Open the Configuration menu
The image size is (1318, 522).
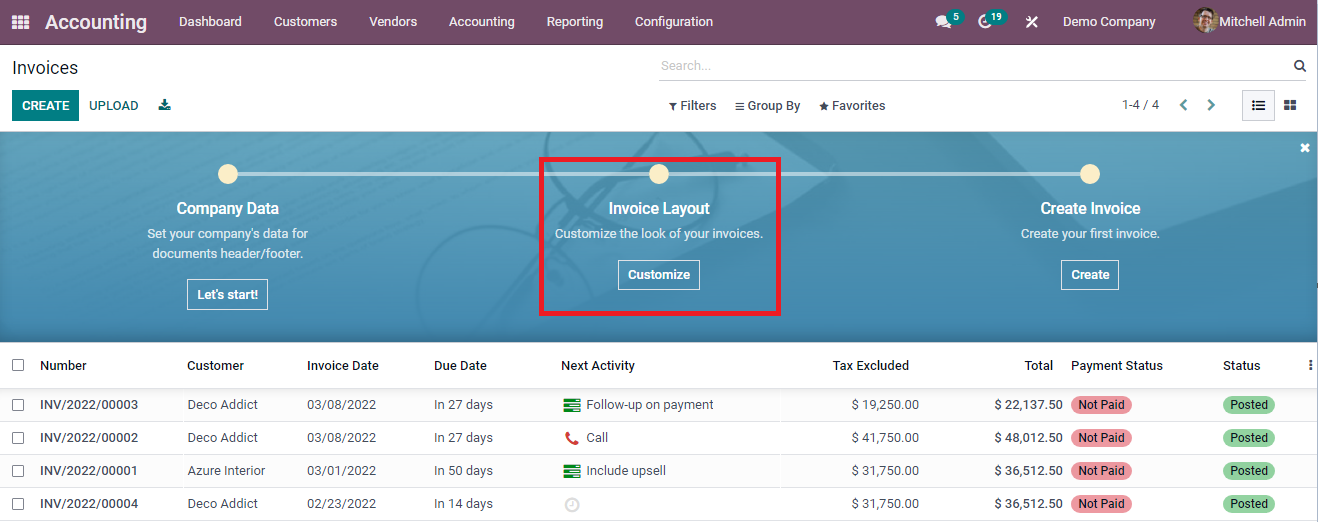[x=673, y=22]
